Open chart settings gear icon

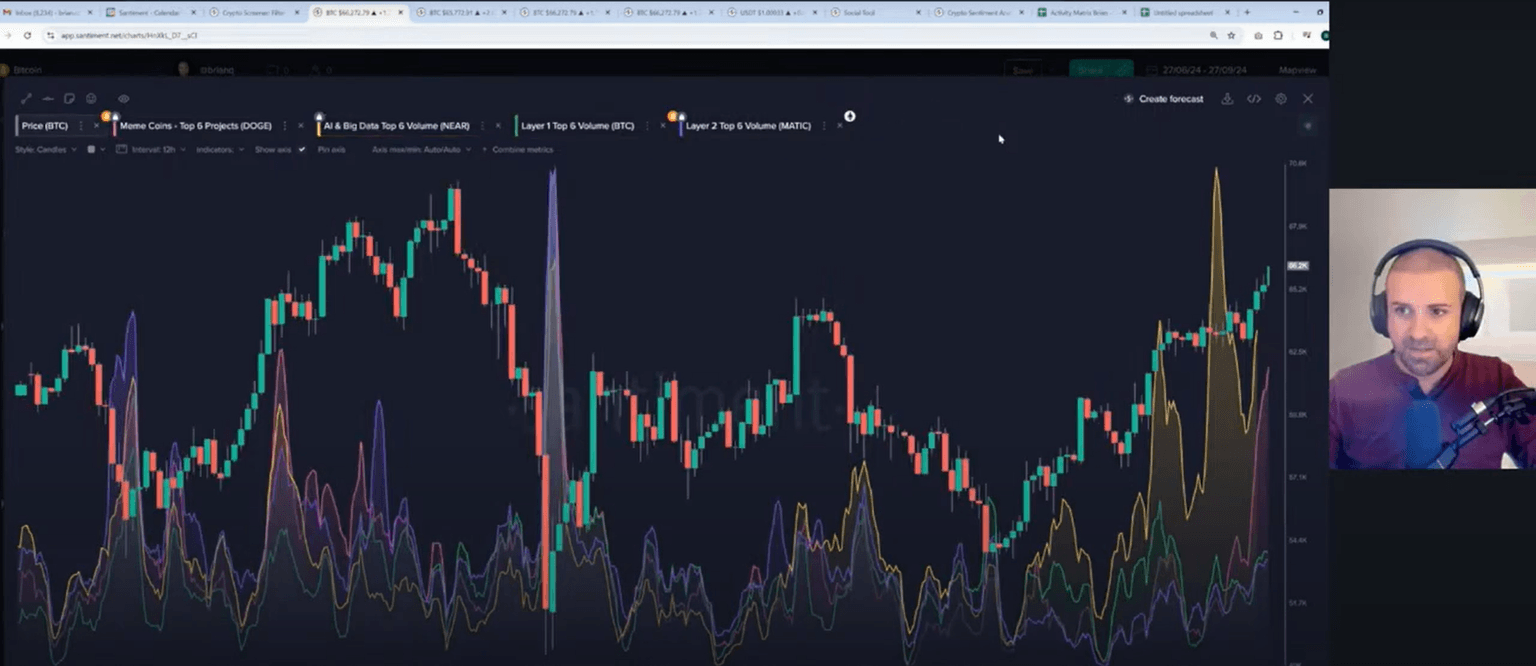1281,99
